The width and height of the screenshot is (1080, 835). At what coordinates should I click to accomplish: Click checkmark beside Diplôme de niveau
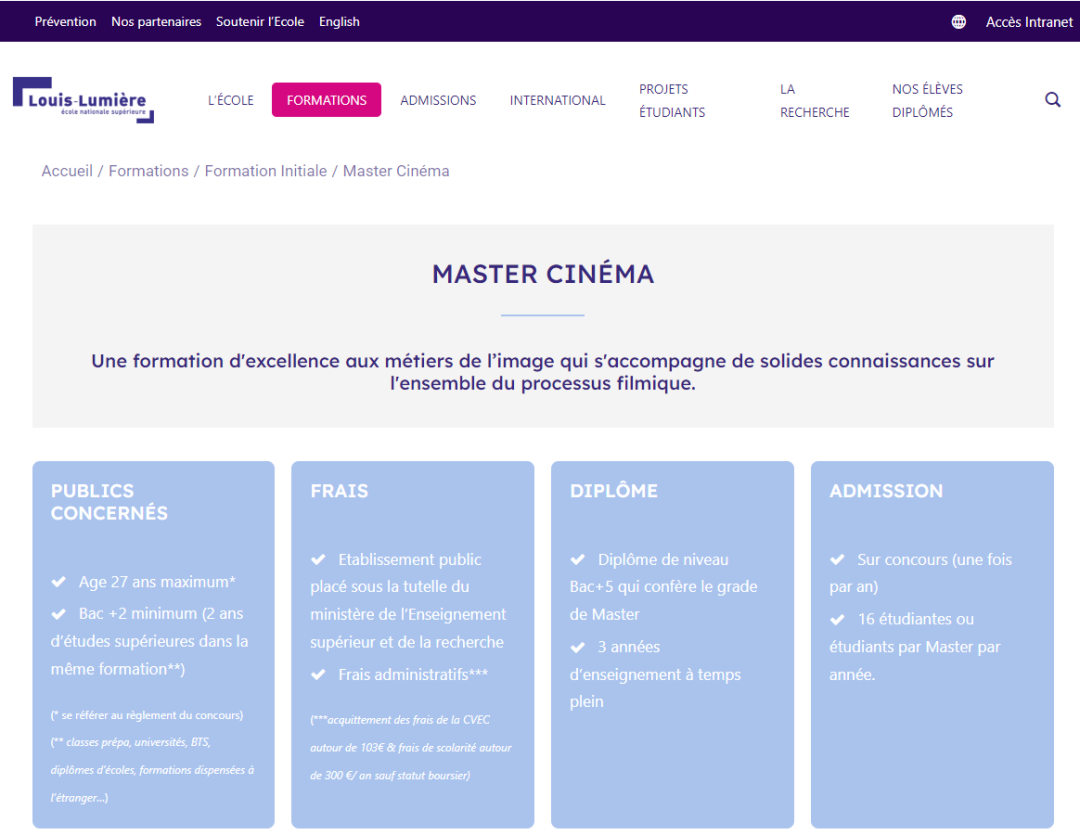point(578,559)
